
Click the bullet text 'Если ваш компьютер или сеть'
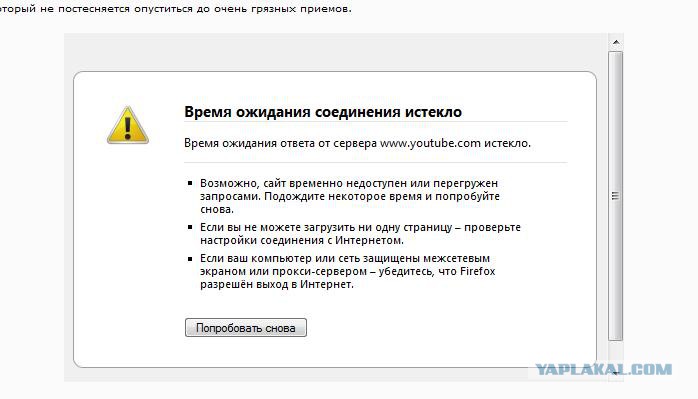click(347, 271)
